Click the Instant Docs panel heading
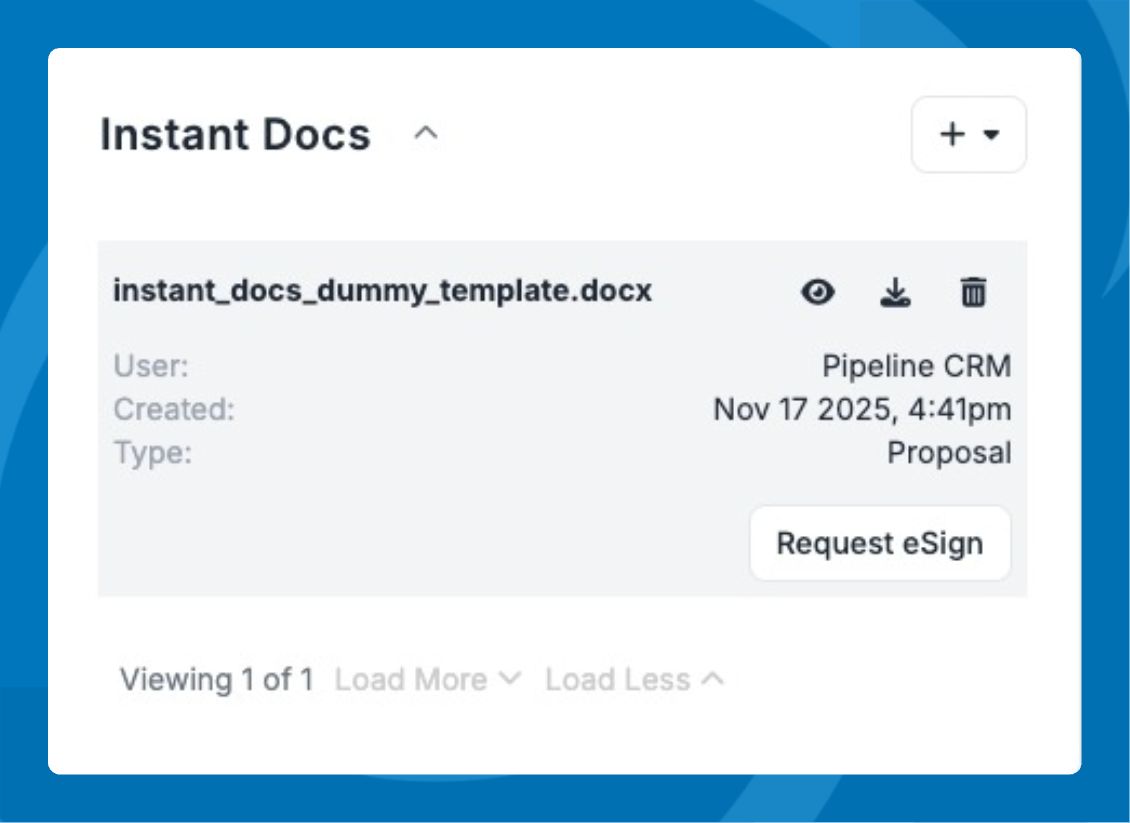The height and width of the screenshot is (823, 1130). (236, 134)
